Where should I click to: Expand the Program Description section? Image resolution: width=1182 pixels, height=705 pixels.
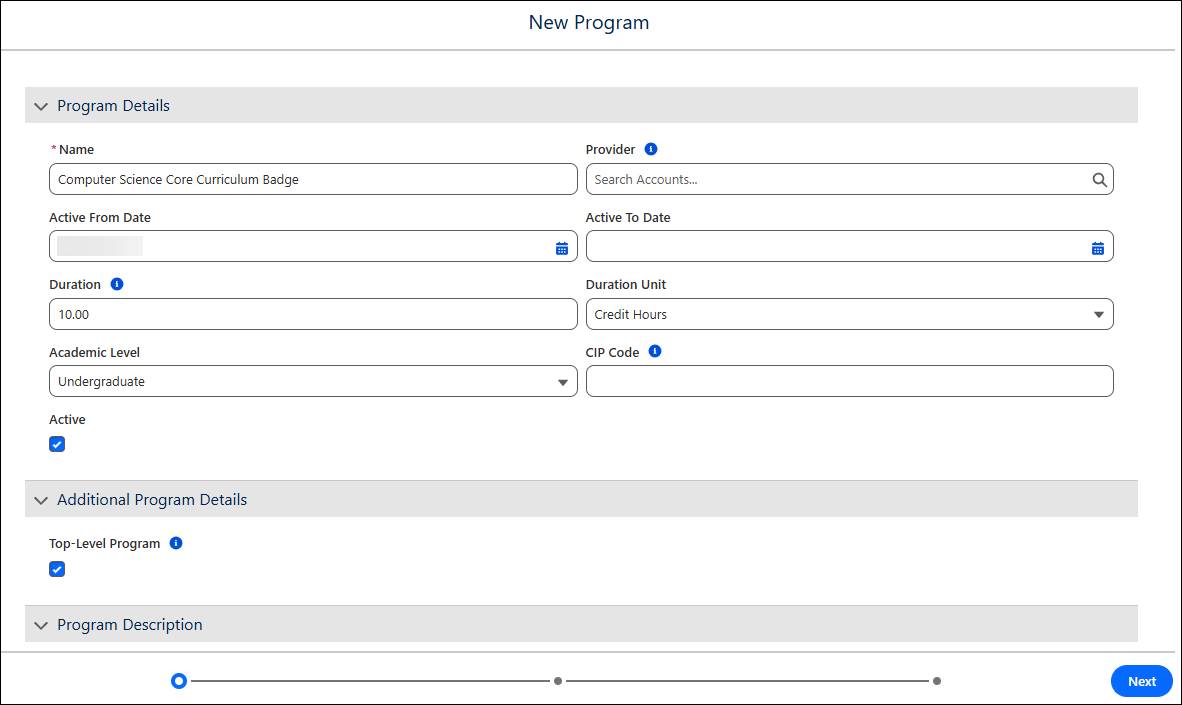pos(41,624)
